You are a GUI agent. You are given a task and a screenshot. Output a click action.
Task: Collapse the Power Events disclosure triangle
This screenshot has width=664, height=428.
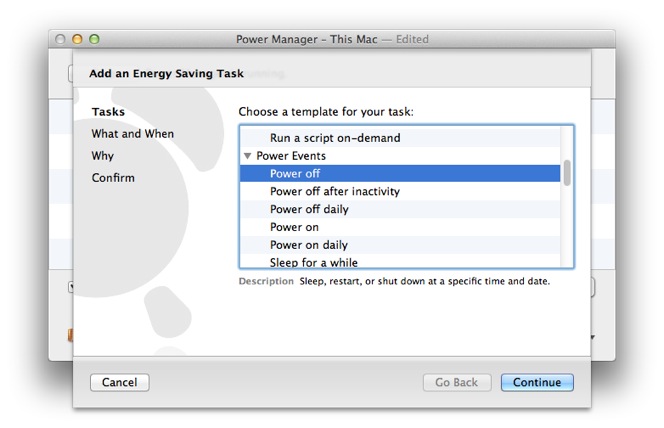click(x=247, y=156)
